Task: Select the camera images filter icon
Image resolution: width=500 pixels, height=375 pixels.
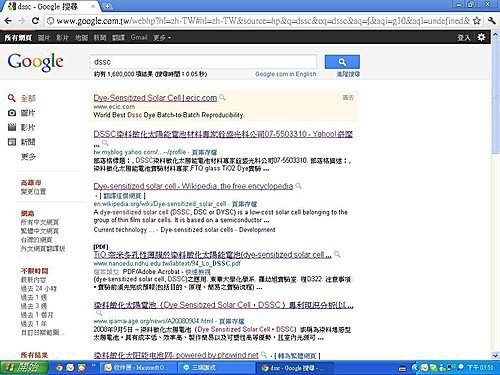Action: 12,113
